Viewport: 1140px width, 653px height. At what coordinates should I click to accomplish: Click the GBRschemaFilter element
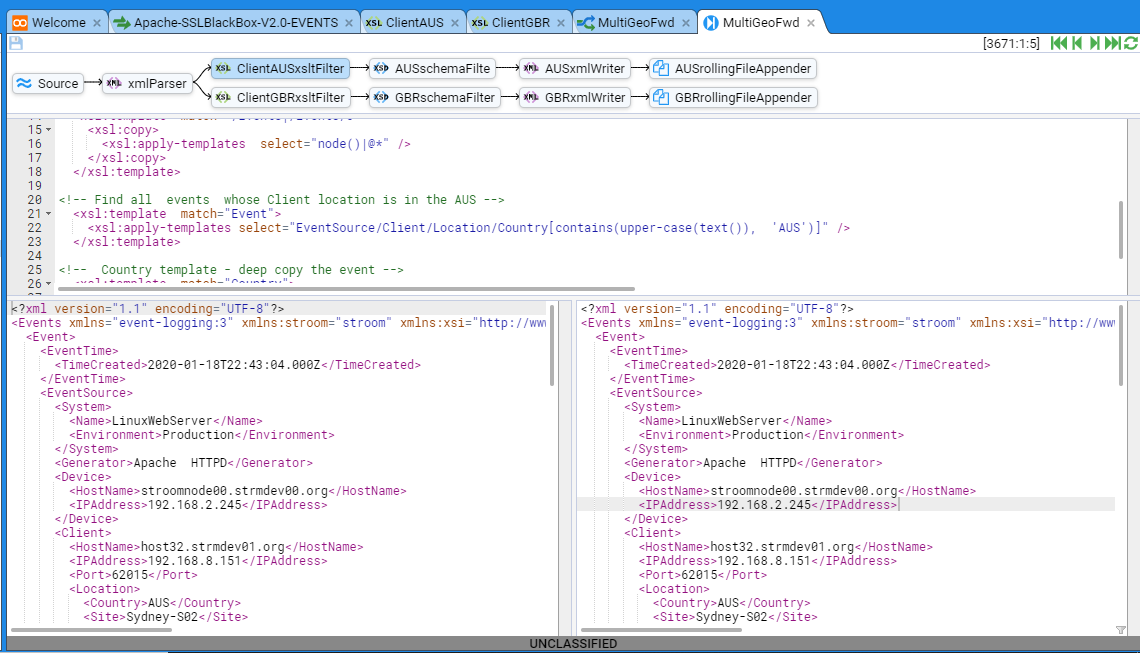[x=435, y=98]
